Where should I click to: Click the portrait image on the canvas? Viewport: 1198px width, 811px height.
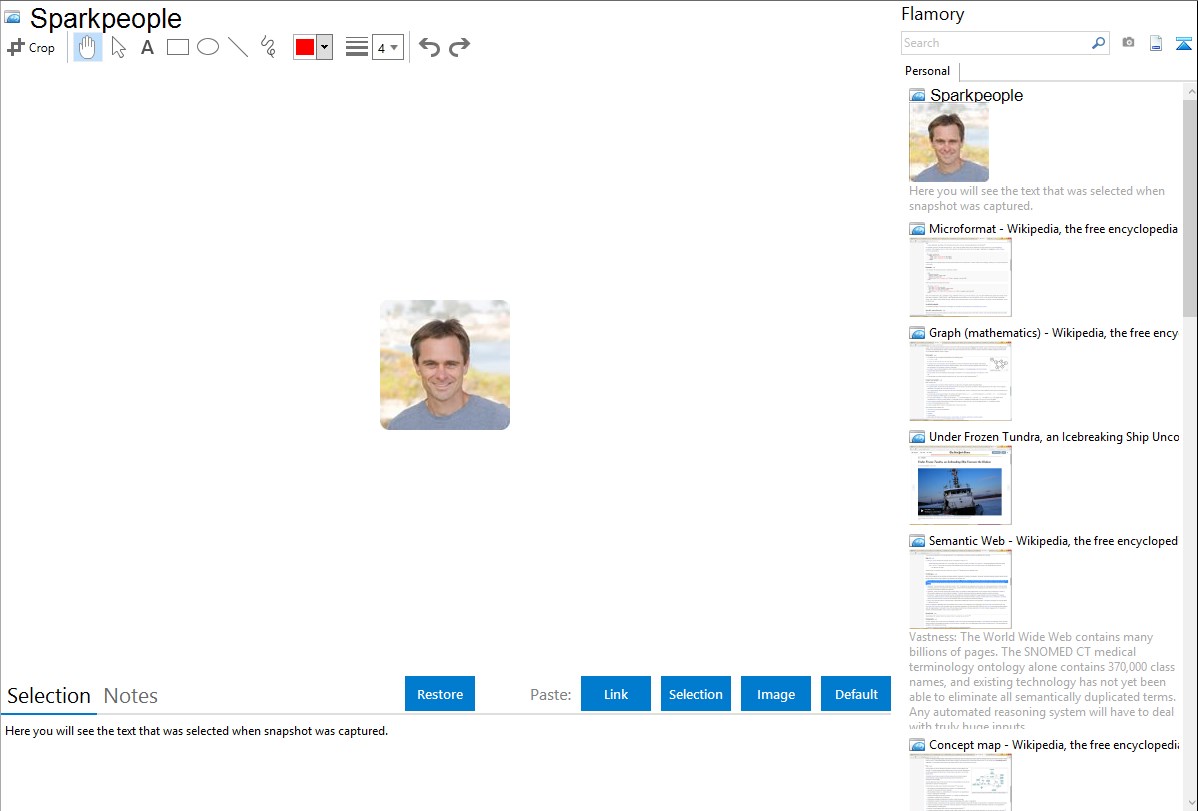pyautogui.click(x=445, y=365)
